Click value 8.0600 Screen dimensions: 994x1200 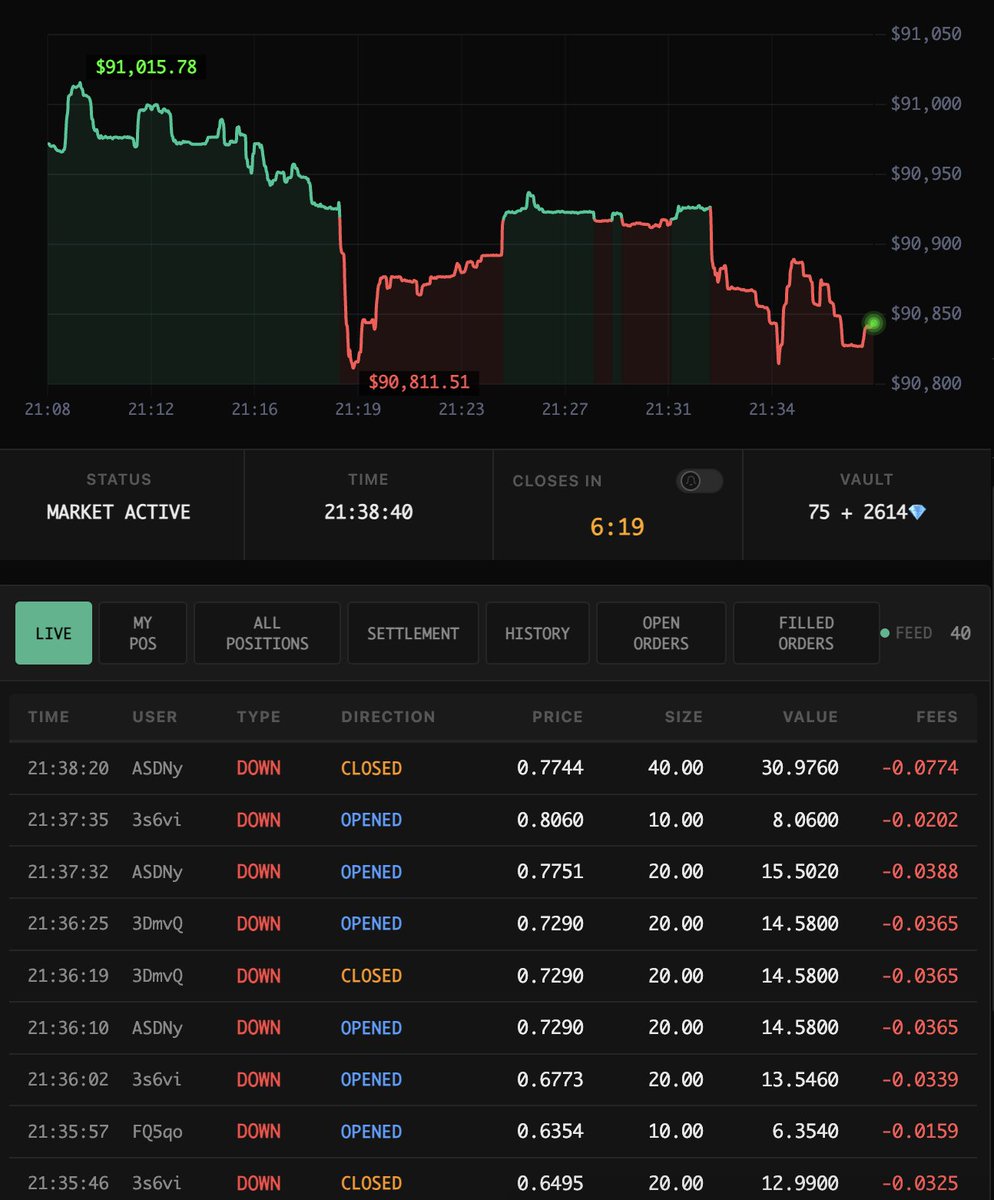click(806, 820)
